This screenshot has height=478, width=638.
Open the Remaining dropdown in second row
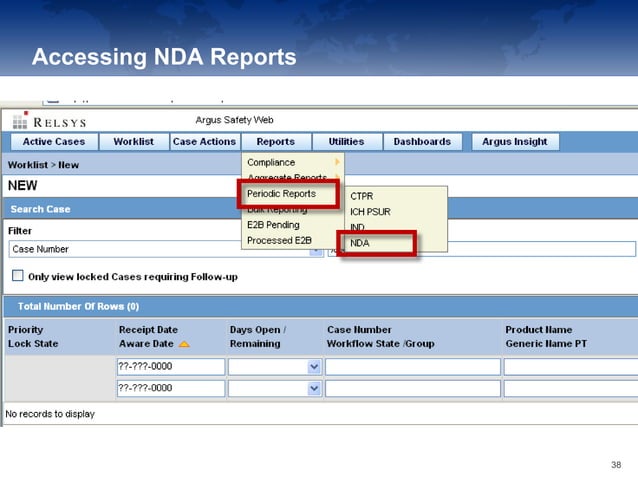click(x=314, y=388)
